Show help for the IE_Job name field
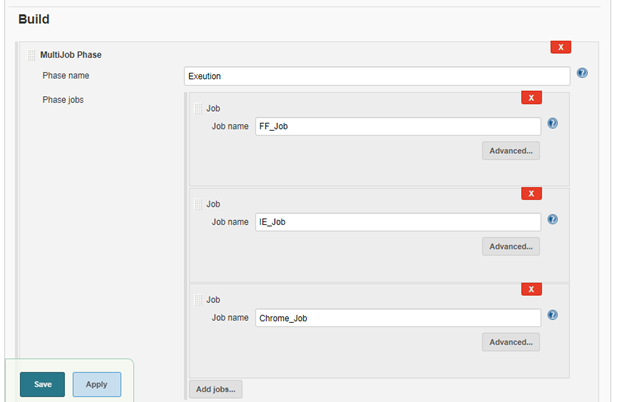 (552, 220)
